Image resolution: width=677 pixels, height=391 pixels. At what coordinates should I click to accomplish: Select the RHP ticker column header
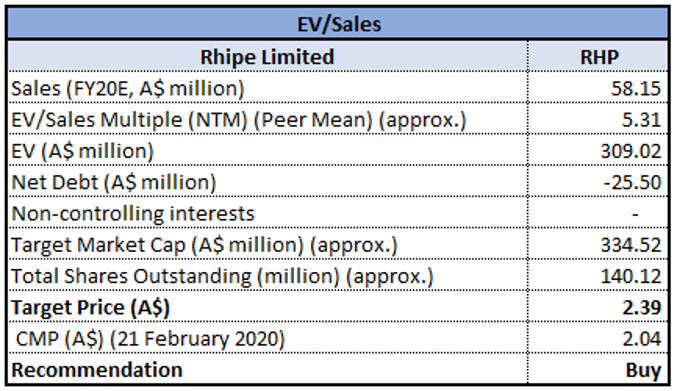pyautogui.click(x=598, y=57)
